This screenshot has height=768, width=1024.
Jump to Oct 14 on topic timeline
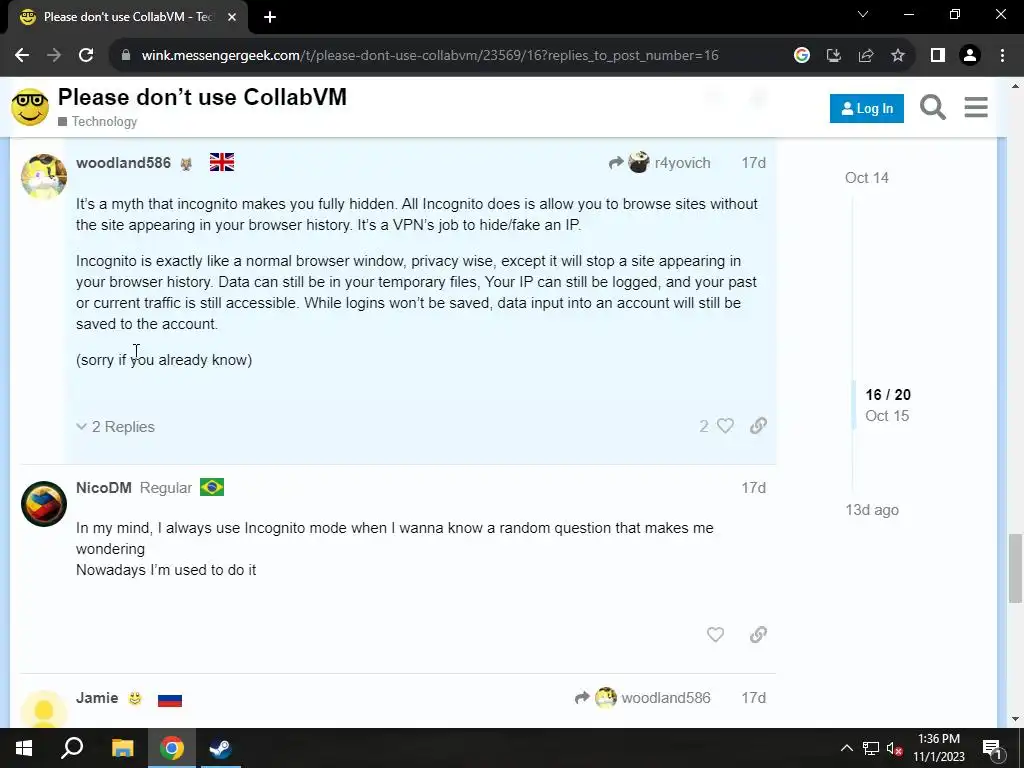[867, 178]
